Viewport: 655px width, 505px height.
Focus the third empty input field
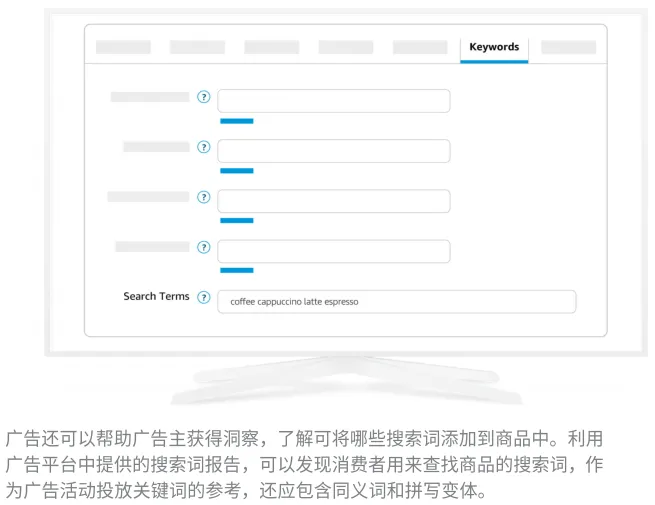(x=334, y=201)
